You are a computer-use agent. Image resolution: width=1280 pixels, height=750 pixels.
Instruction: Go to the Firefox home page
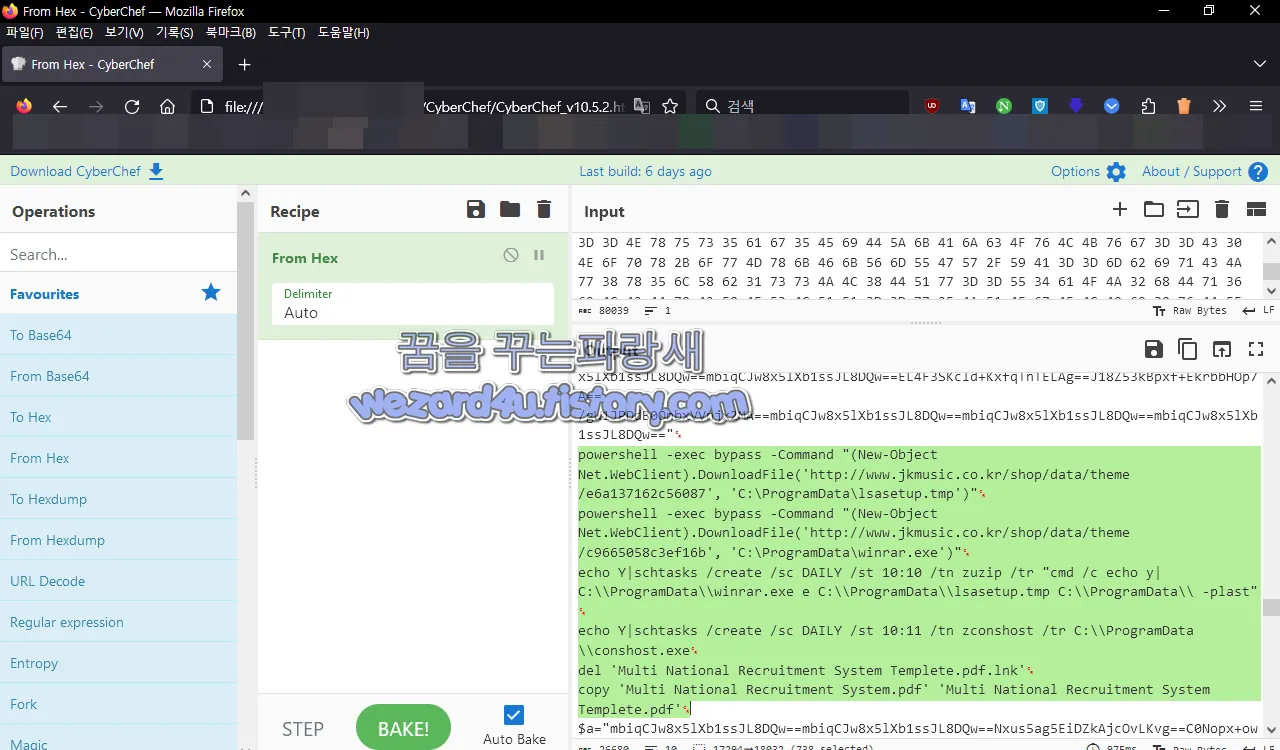[168, 106]
